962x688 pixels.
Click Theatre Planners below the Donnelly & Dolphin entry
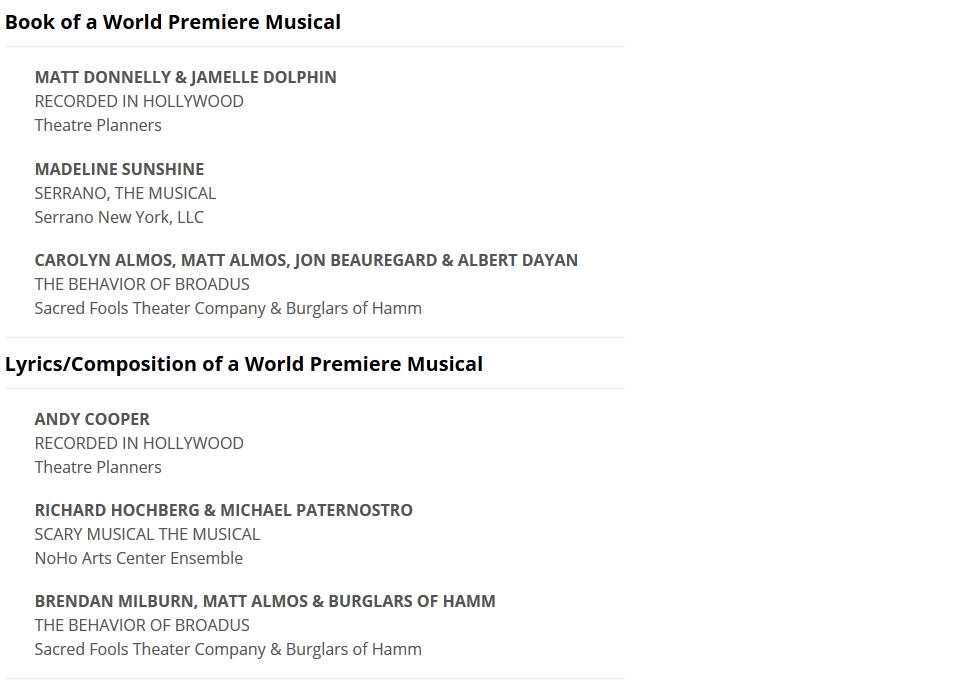pos(98,125)
